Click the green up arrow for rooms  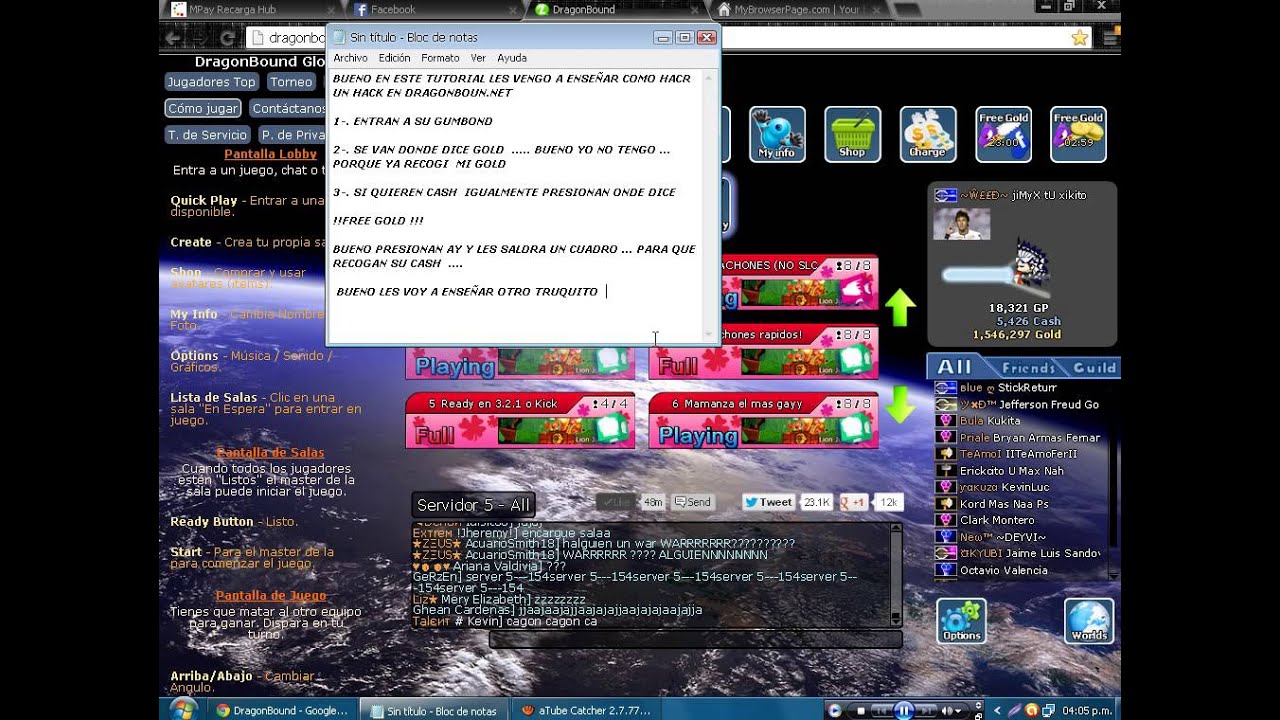(900, 307)
